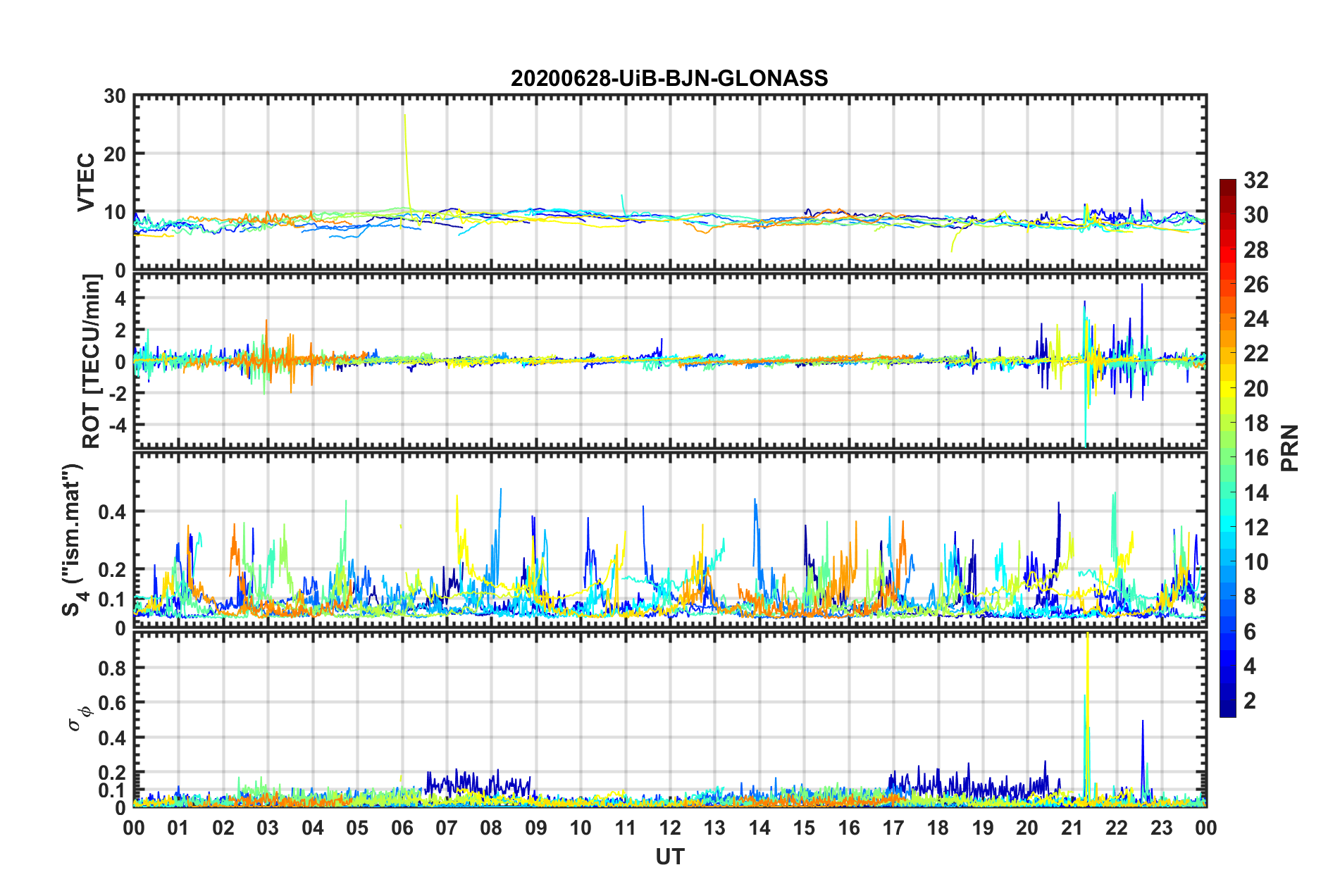Viewport: 1340px width, 896px height.
Task: Click the ROT [TECU/min] axis label
Action: click(91, 361)
